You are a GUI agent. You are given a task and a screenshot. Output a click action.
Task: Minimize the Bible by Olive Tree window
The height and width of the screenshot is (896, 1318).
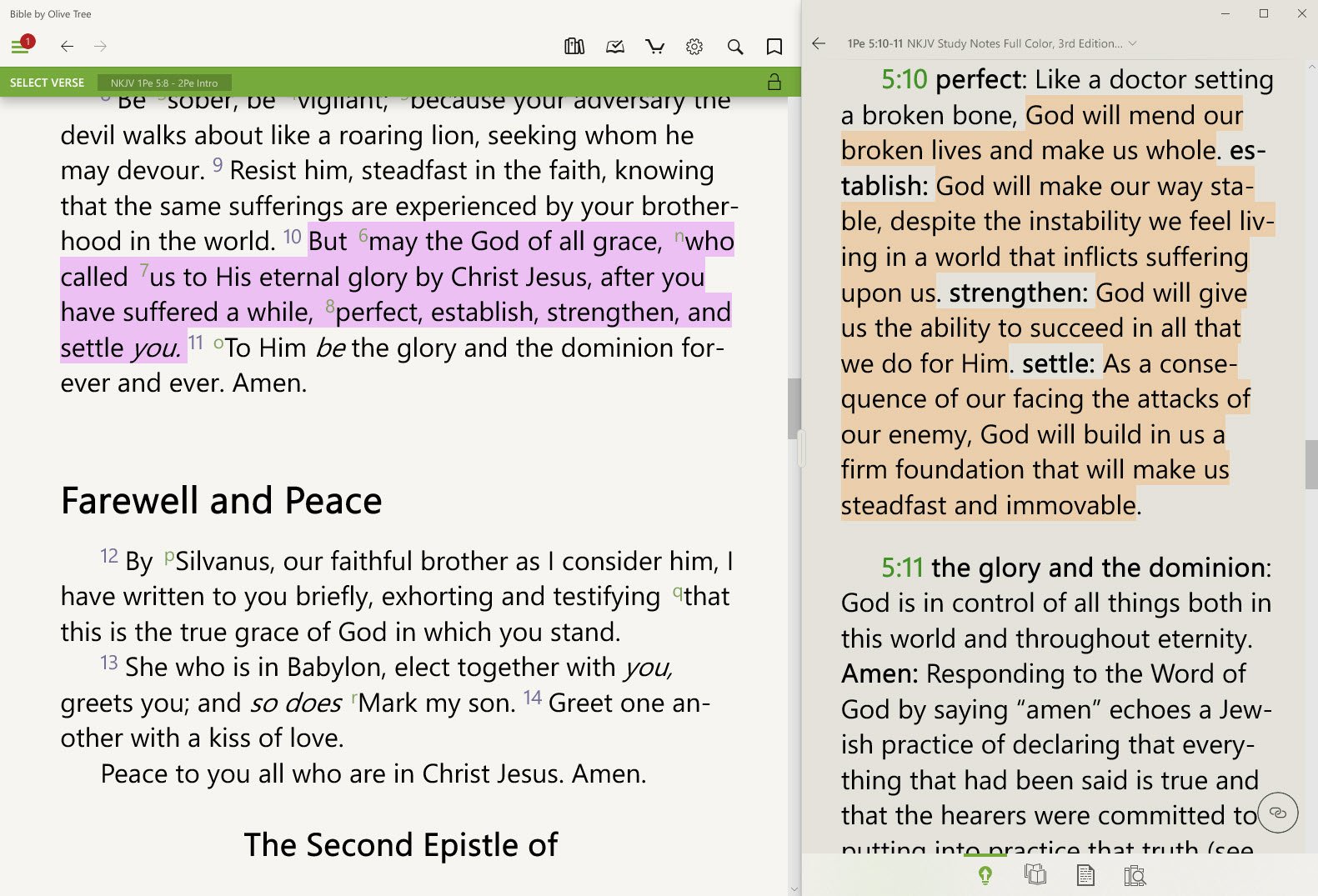click(1225, 13)
